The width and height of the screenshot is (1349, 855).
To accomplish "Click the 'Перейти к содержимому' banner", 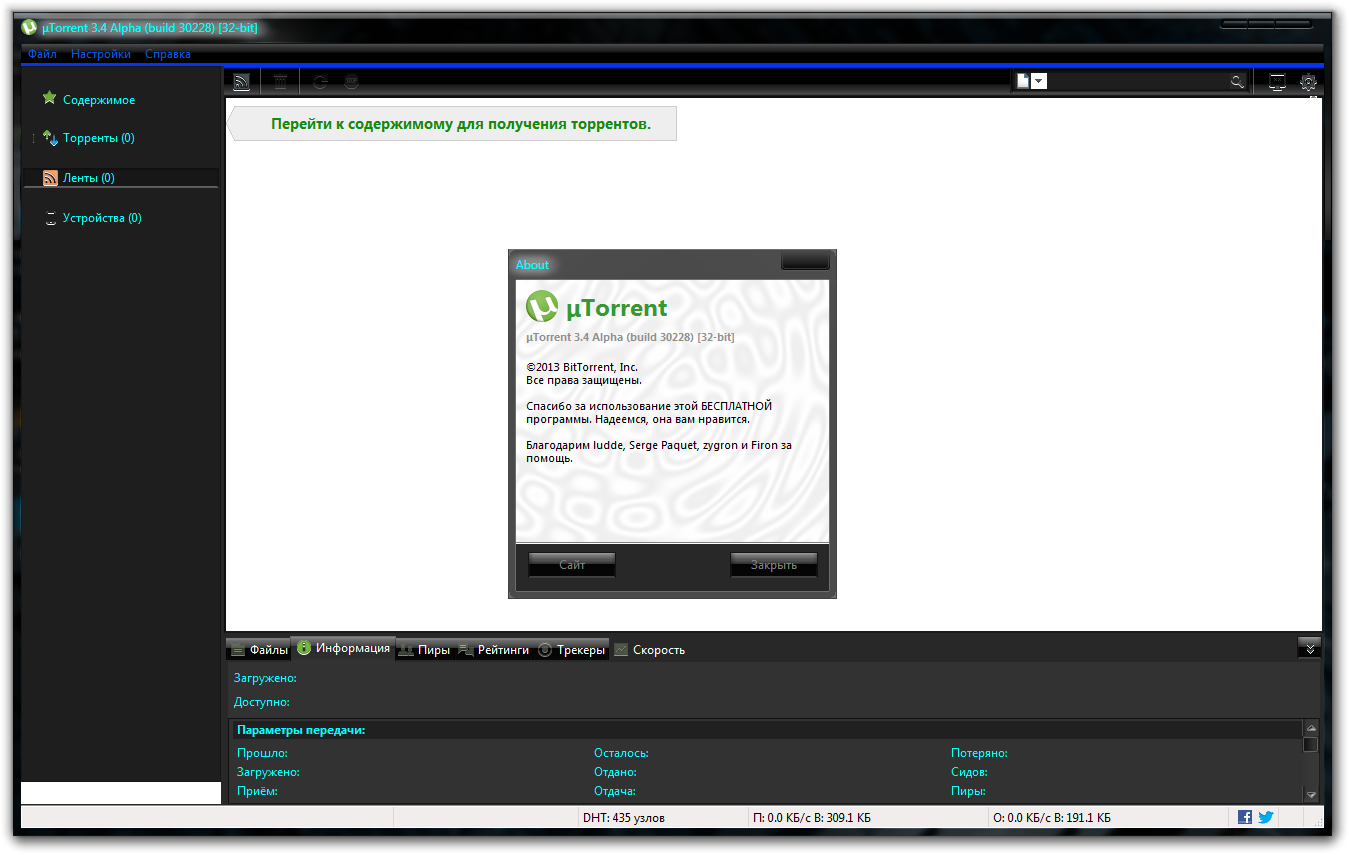I will tap(452, 124).
